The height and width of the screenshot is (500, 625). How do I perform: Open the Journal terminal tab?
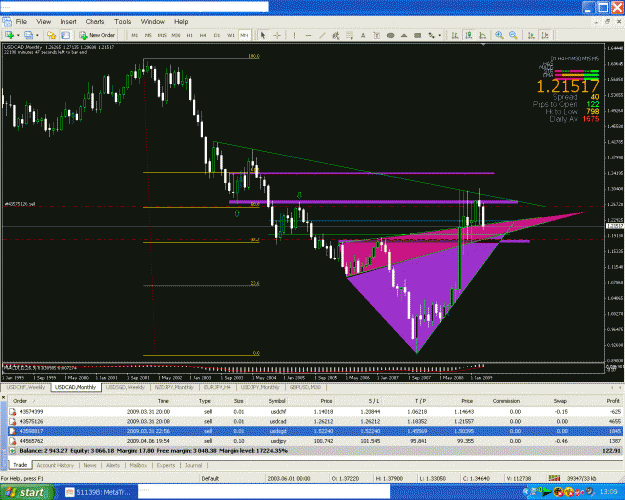pos(193,465)
